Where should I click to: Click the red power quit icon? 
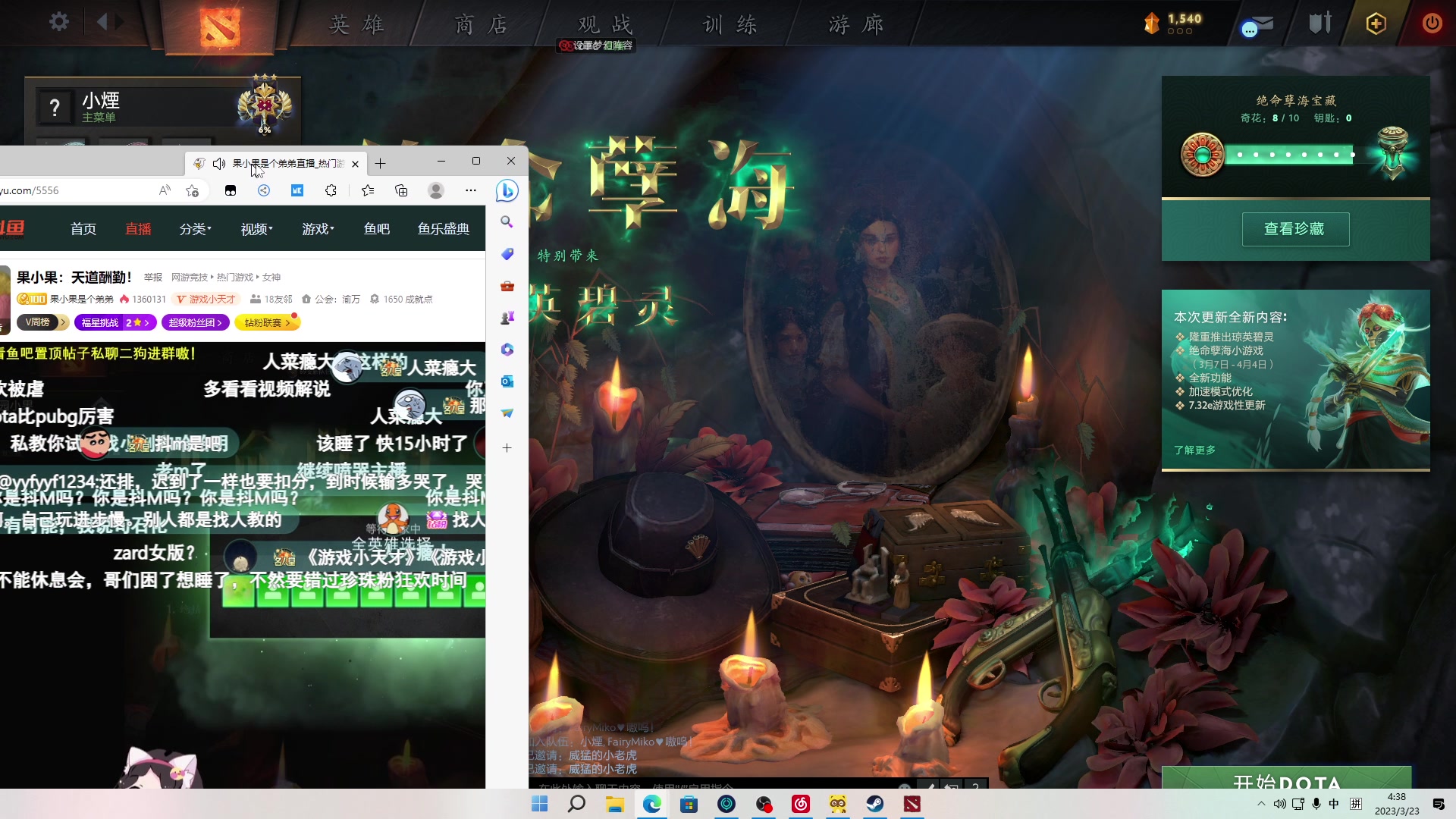point(1432,23)
